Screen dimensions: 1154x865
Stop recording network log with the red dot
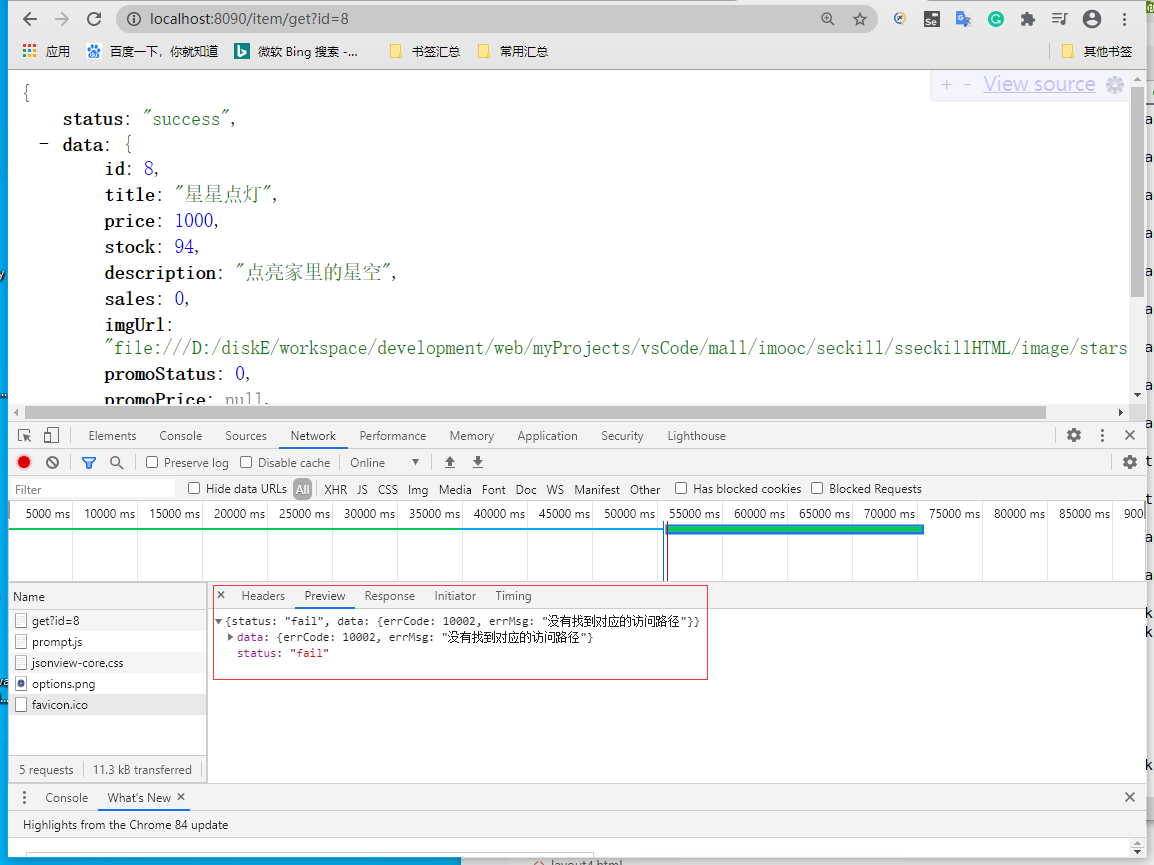point(24,462)
